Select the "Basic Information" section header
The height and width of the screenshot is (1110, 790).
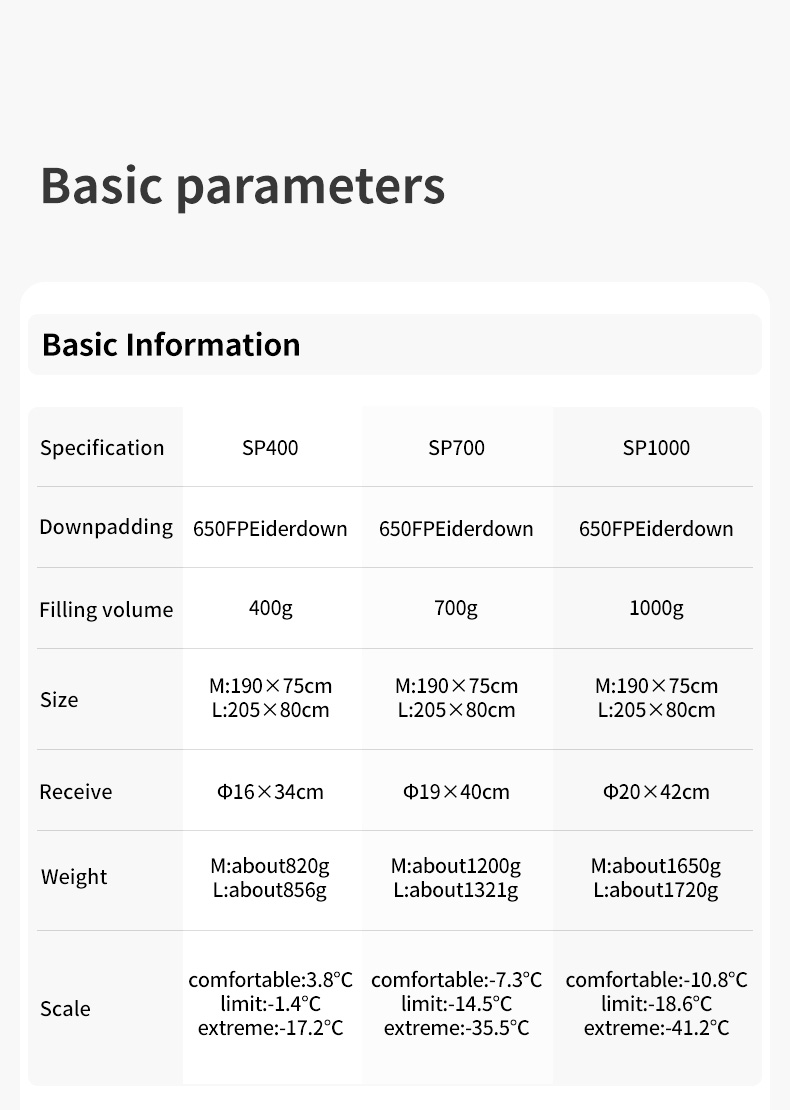171,344
